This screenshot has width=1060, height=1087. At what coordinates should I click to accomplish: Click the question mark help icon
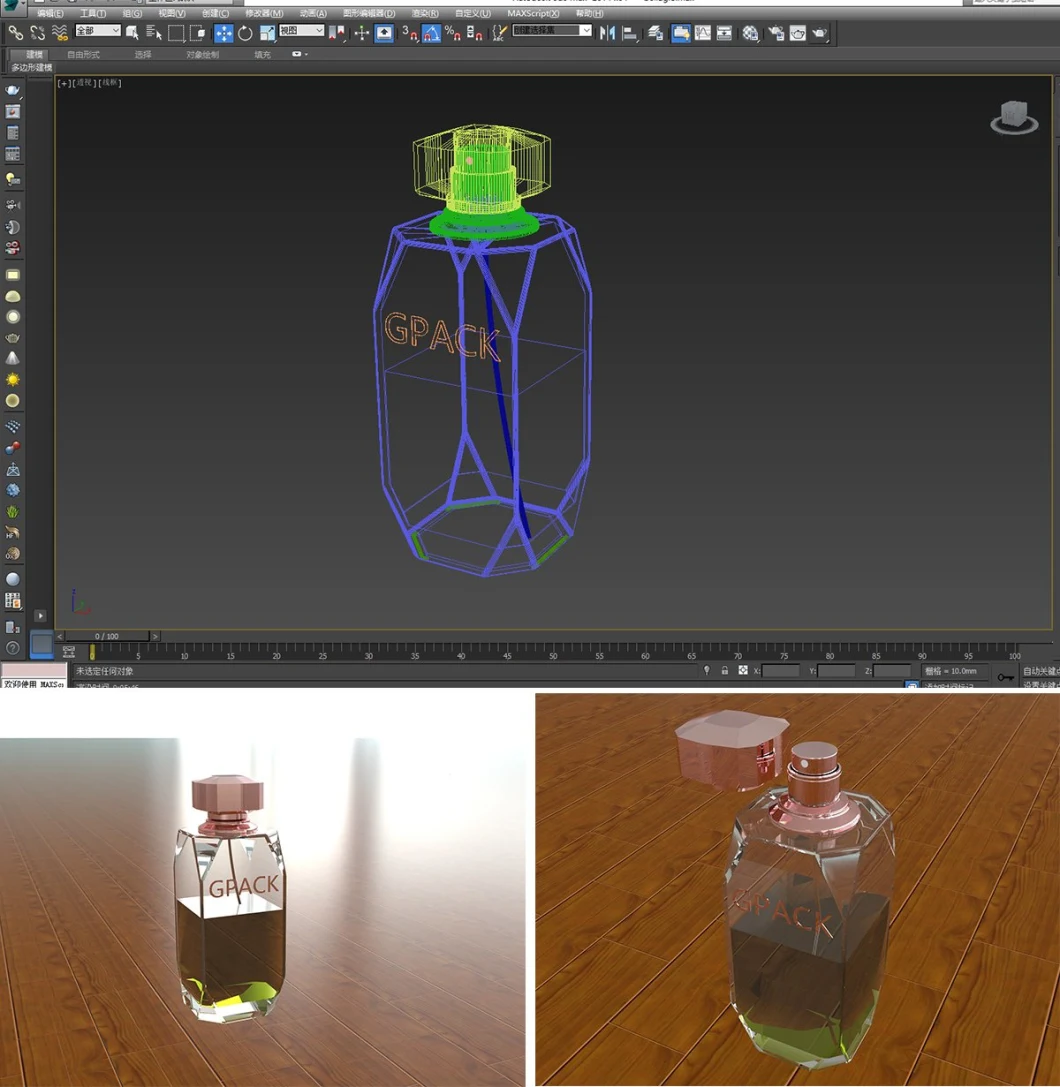pos(12,647)
